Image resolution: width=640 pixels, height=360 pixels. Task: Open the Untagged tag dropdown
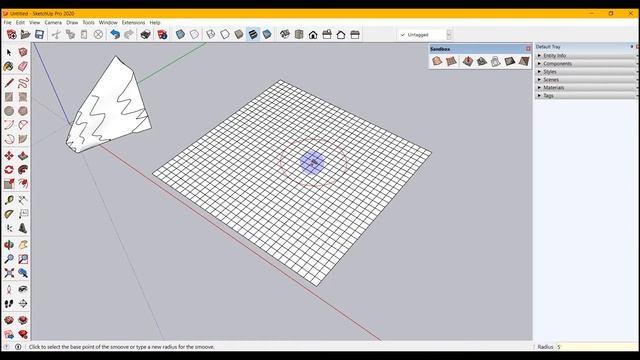click(x=449, y=35)
